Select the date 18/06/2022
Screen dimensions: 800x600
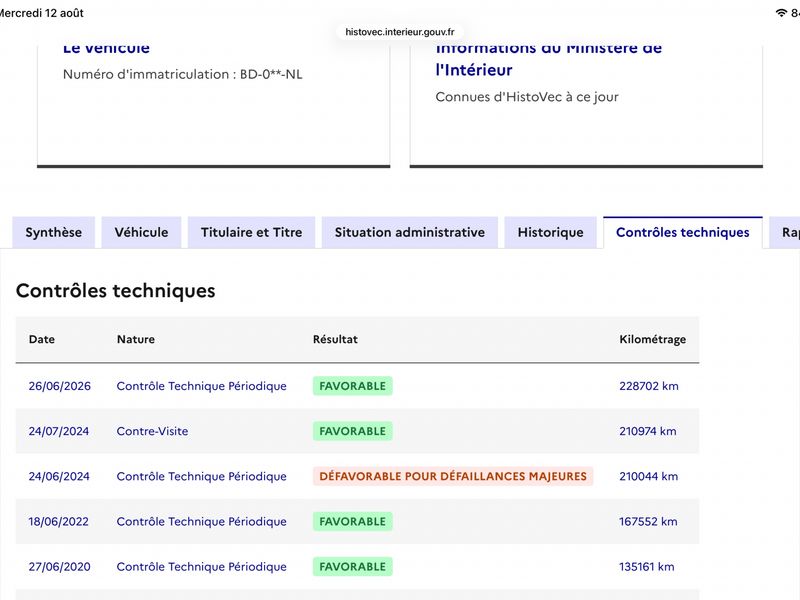59,521
